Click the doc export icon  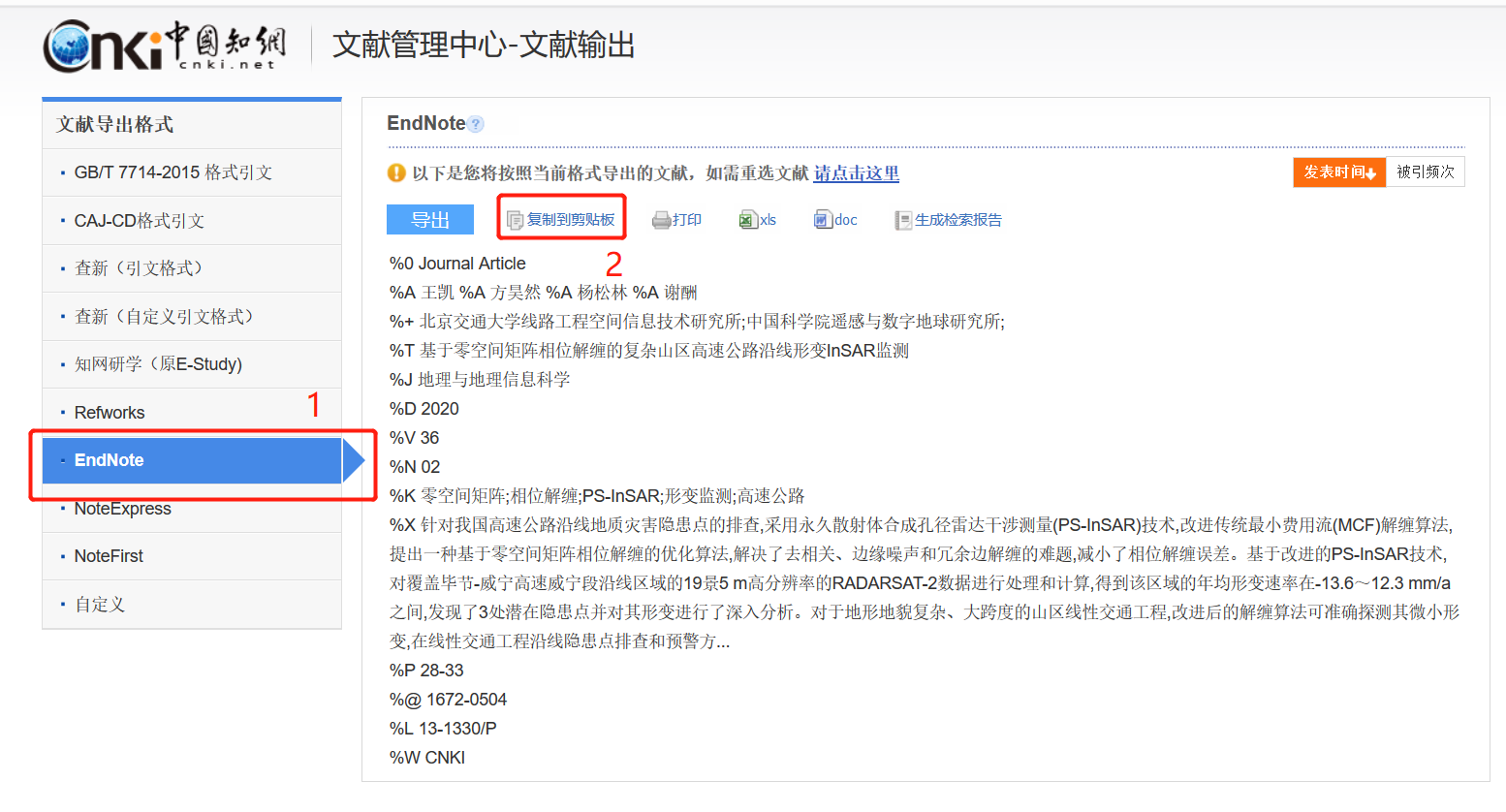(x=823, y=220)
